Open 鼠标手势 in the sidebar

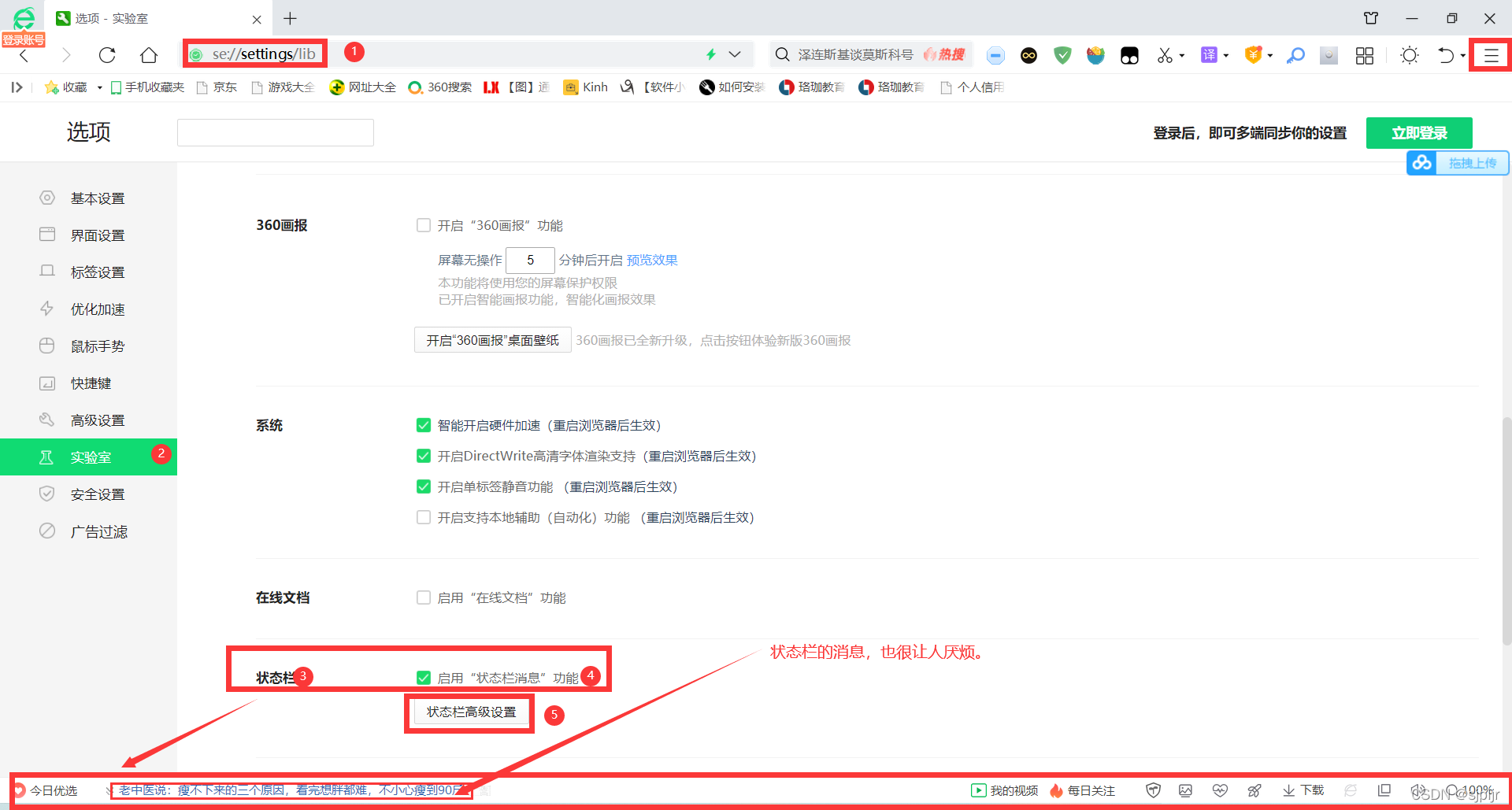point(88,346)
